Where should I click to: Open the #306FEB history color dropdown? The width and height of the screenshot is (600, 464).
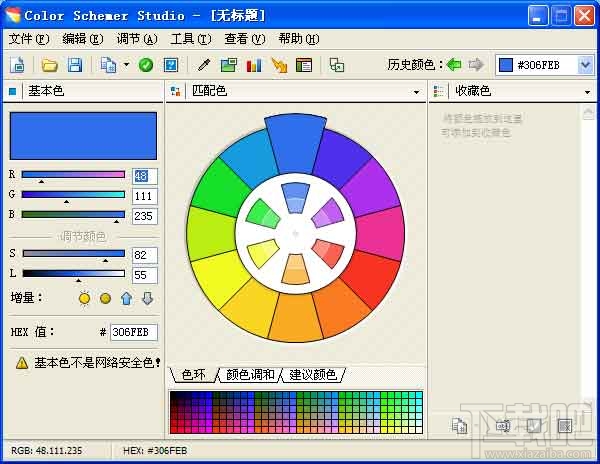tap(585, 65)
